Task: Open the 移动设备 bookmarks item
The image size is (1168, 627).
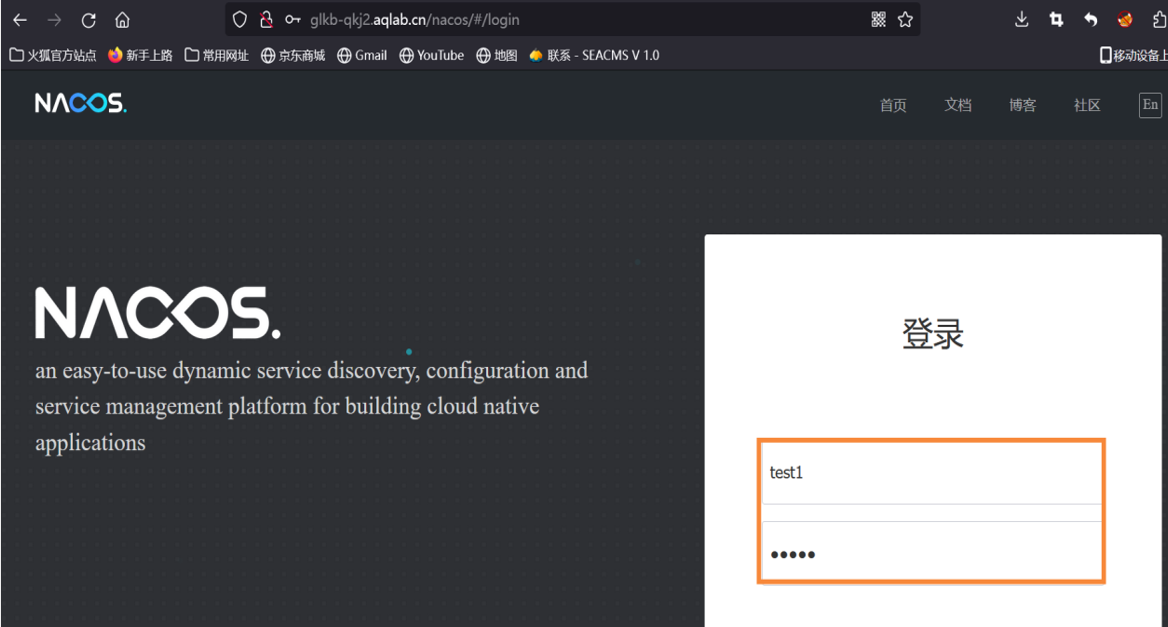Action: point(1134,55)
